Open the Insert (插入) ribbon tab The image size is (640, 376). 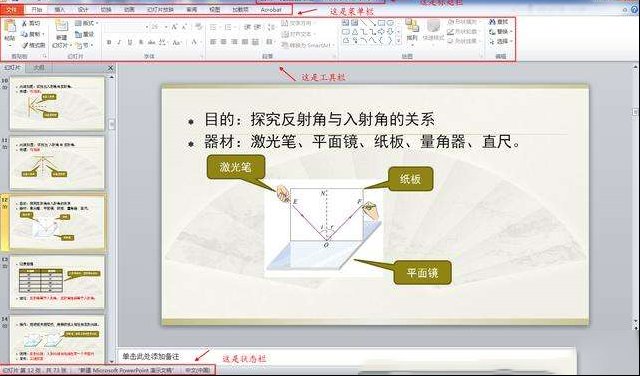[60, 9]
